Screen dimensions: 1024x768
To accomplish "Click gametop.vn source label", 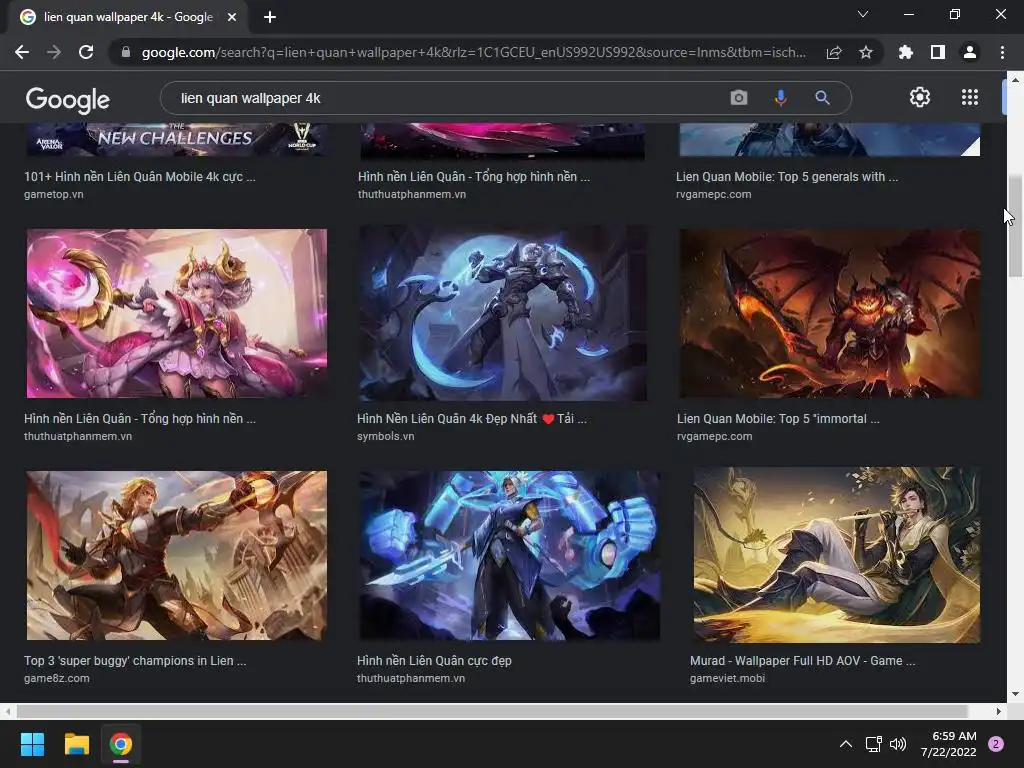I will pyautogui.click(x=54, y=194).
